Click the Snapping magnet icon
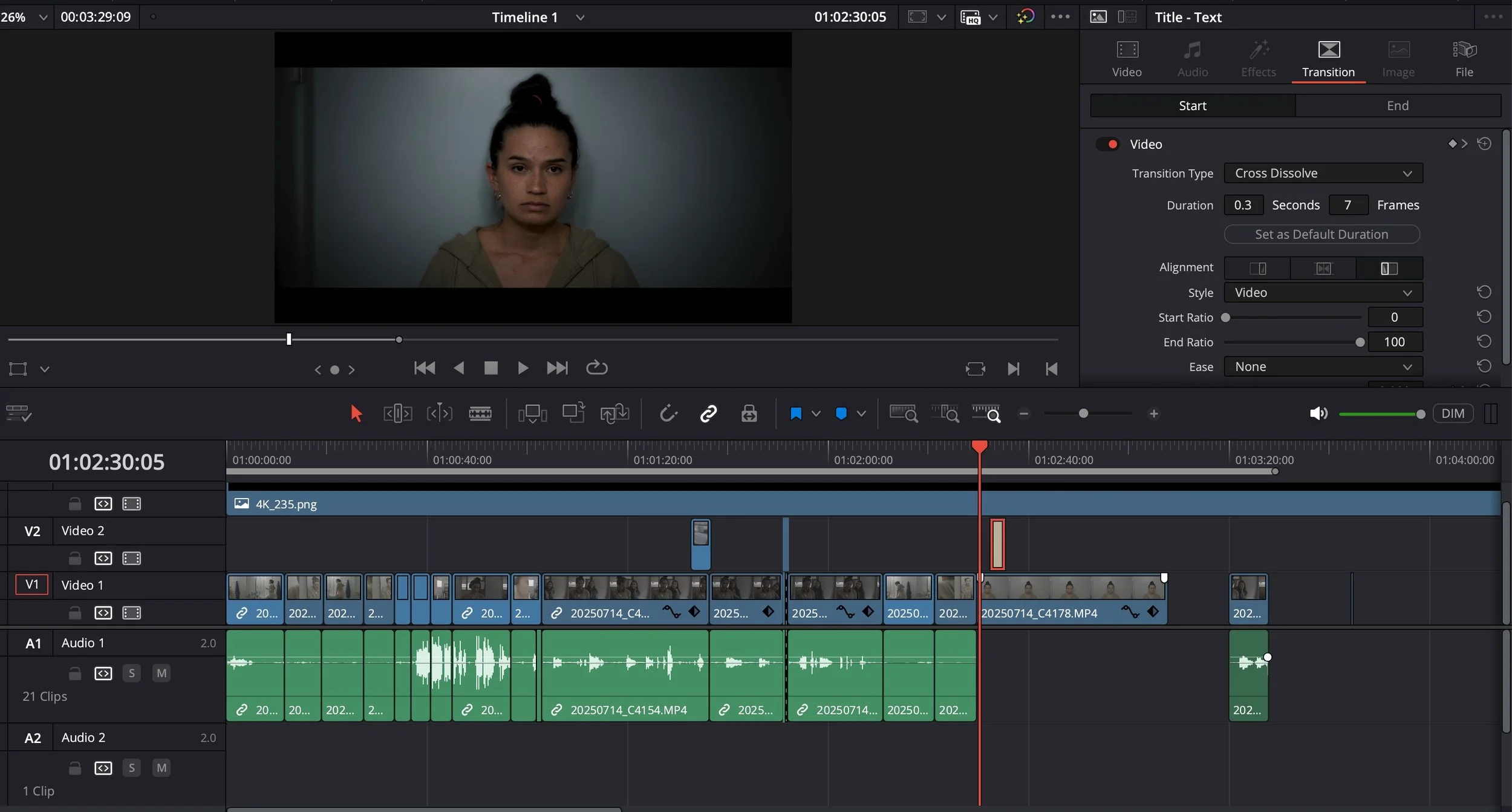The image size is (1512, 812). (668, 414)
